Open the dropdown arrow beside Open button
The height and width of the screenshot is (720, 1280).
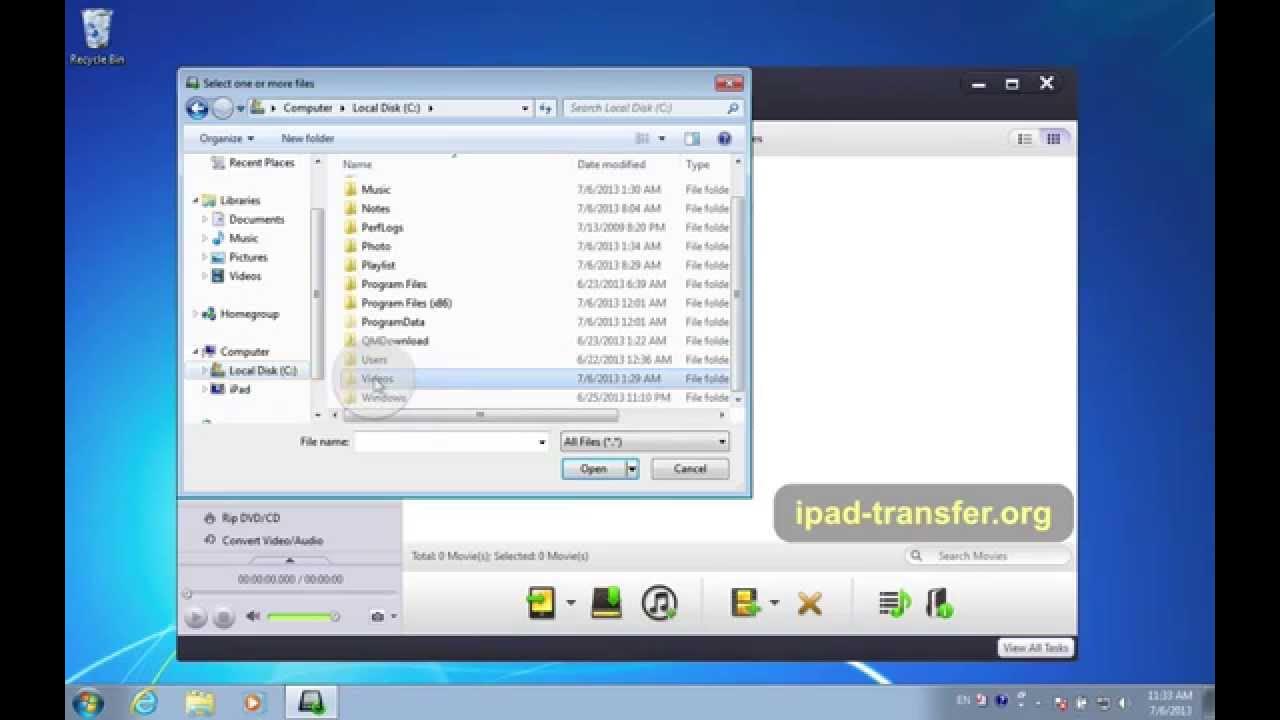[x=632, y=469]
